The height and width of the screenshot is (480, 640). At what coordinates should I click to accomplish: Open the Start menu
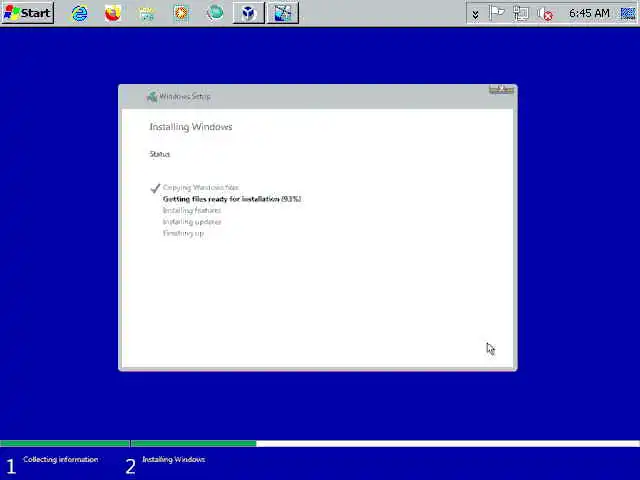coord(28,13)
